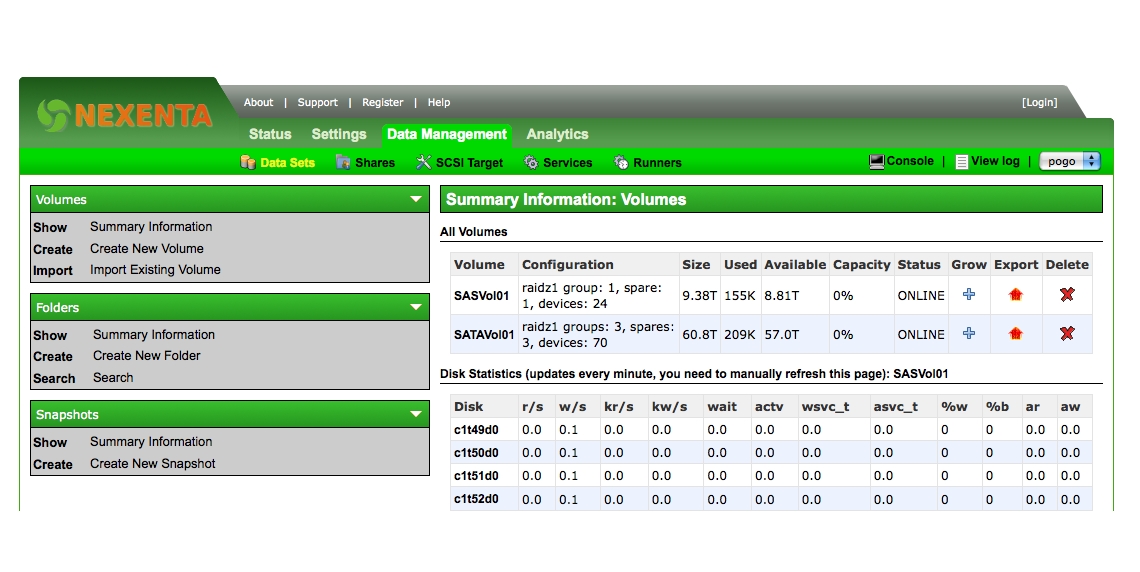
Task: Open the pogo host dropdown
Action: point(1070,161)
